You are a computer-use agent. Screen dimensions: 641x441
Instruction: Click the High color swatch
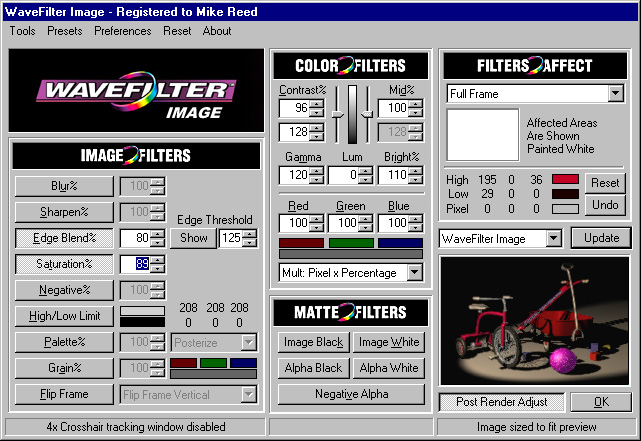coord(565,179)
